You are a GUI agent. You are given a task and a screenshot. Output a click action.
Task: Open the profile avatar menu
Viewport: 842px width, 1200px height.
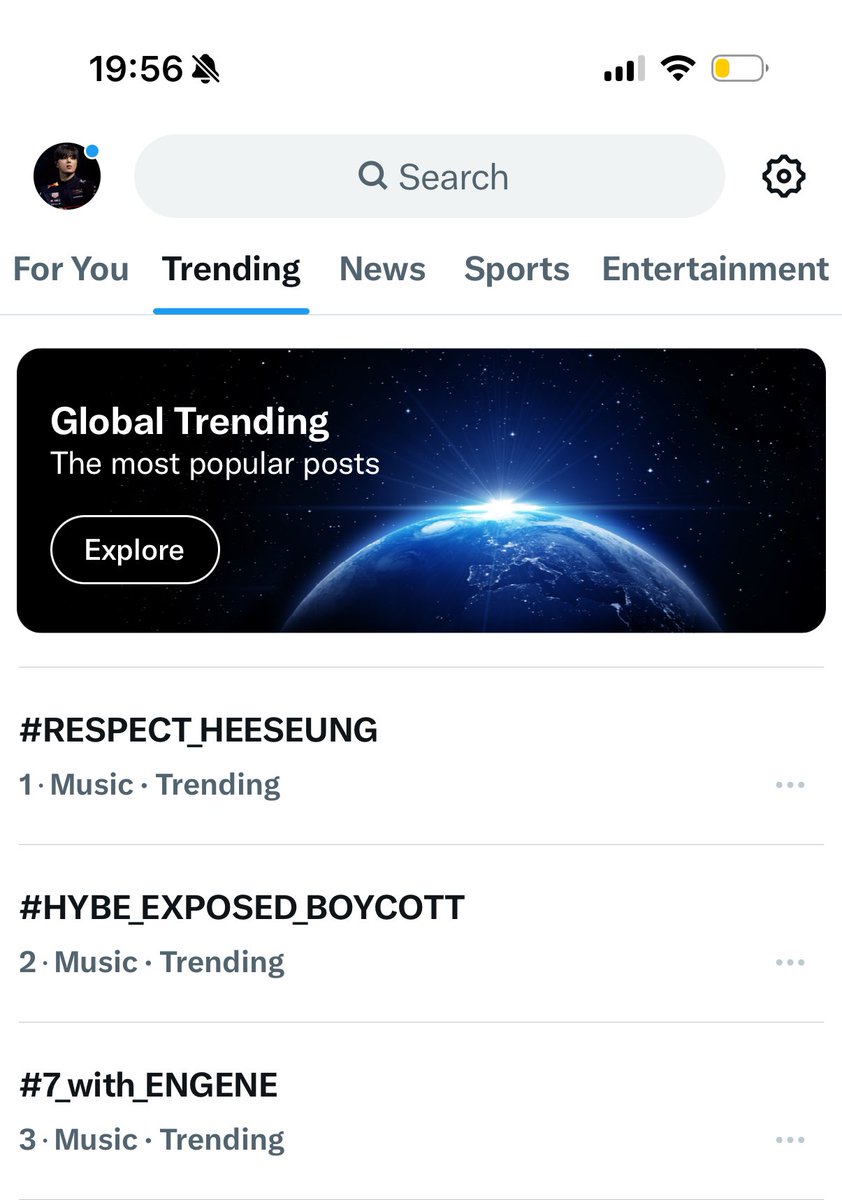click(67, 176)
